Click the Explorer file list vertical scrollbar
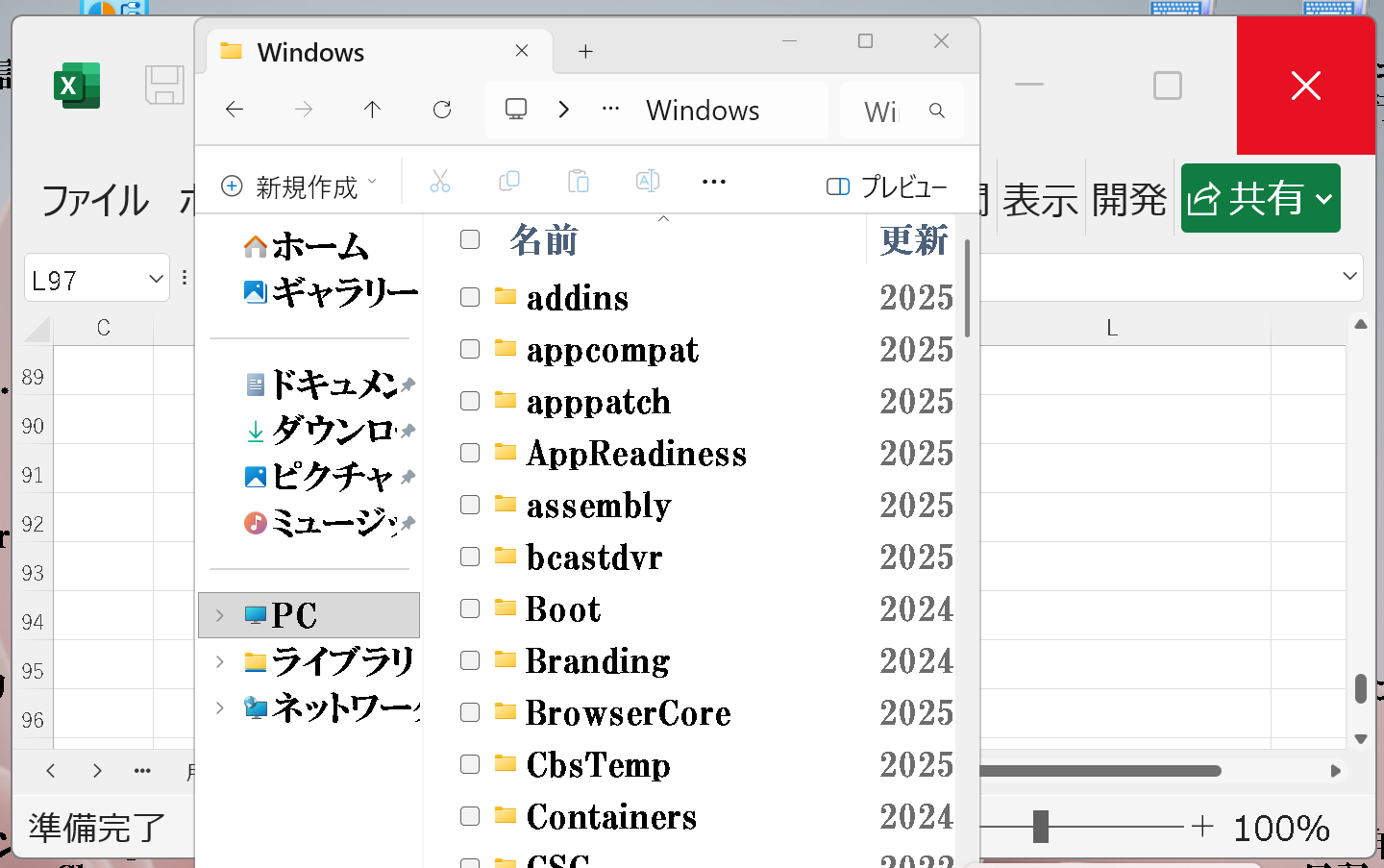 (967, 288)
